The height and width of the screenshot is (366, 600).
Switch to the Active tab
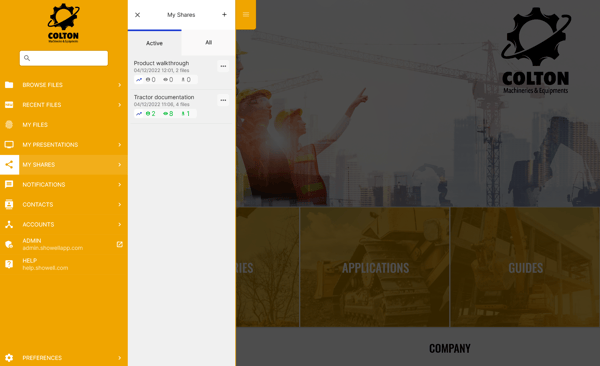(155, 43)
